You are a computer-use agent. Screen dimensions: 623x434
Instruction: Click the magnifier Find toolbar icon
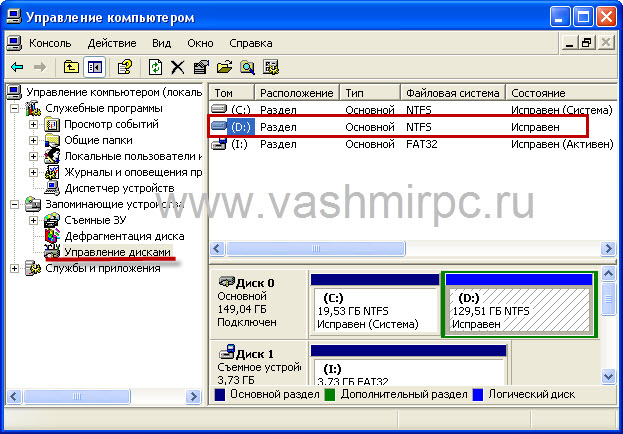[246, 67]
